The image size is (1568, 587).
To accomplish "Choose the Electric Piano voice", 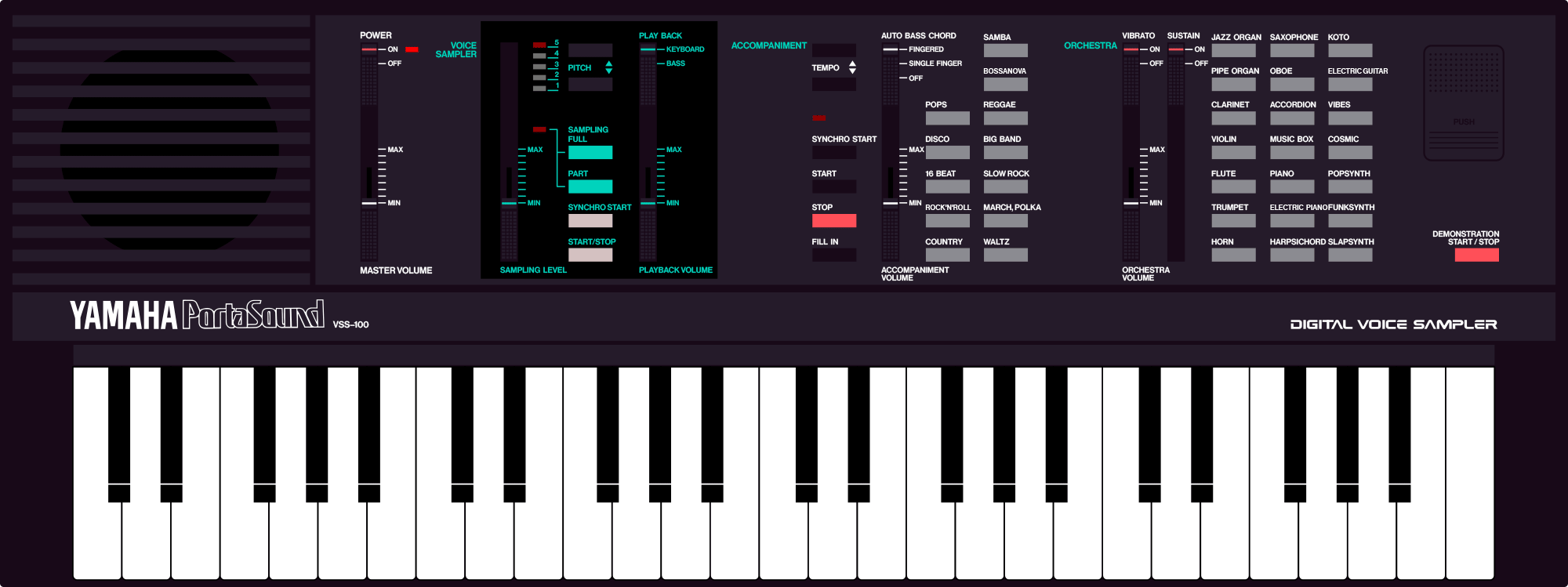I will (x=1292, y=220).
